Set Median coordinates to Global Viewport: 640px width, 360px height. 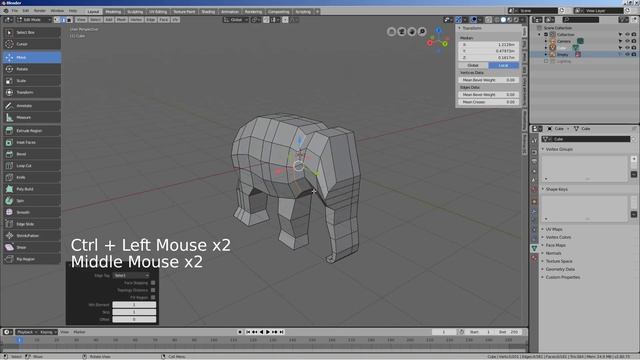click(x=473, y=65)
